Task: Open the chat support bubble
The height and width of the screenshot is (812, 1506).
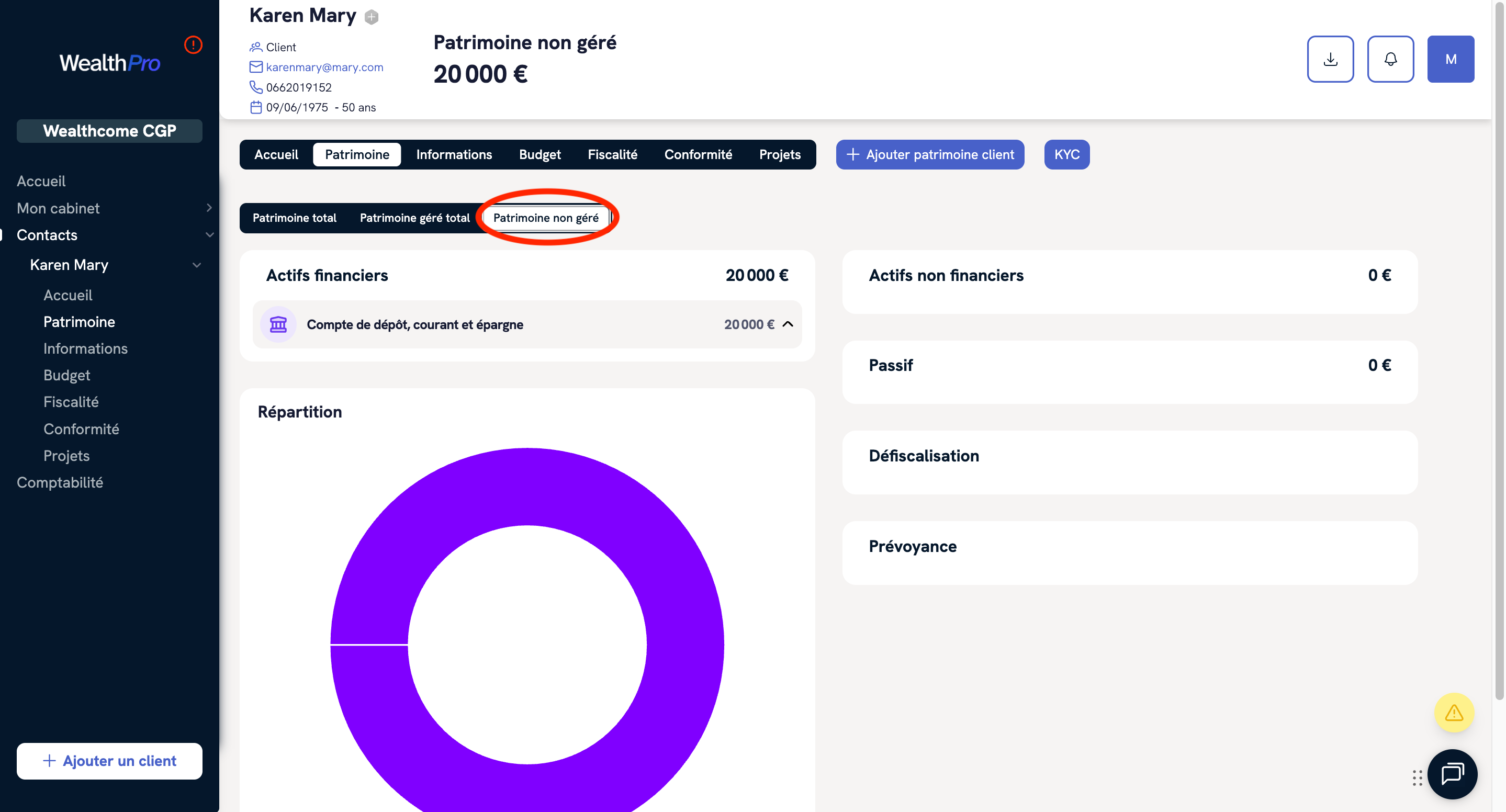Action: (1452, 773)
